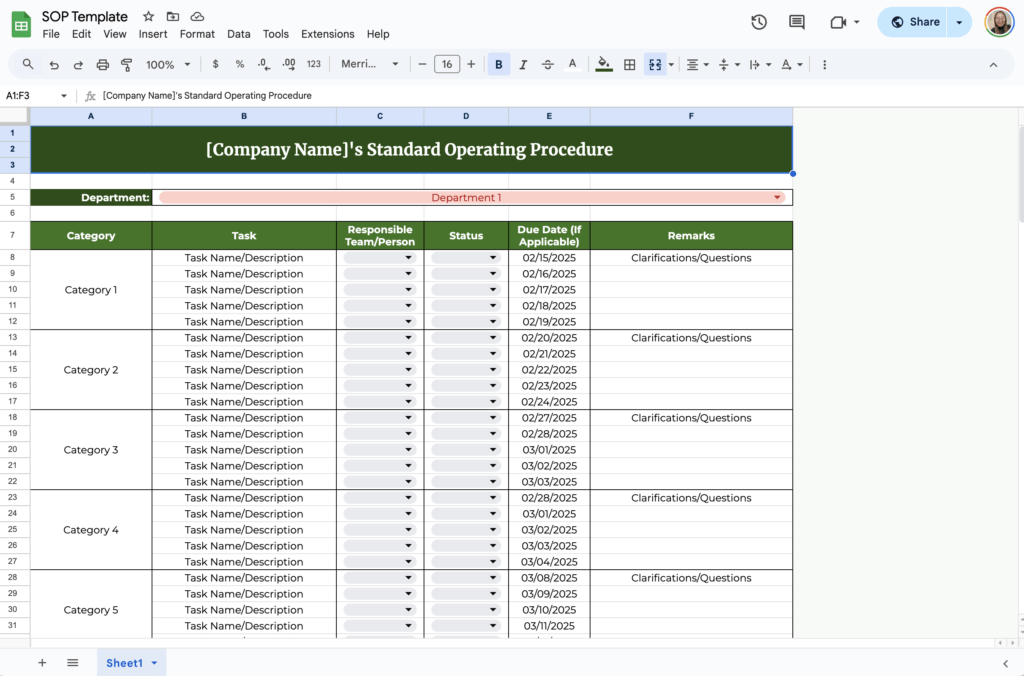Open the Help menu
This screenshot has width=1024, height=676.
377,34
